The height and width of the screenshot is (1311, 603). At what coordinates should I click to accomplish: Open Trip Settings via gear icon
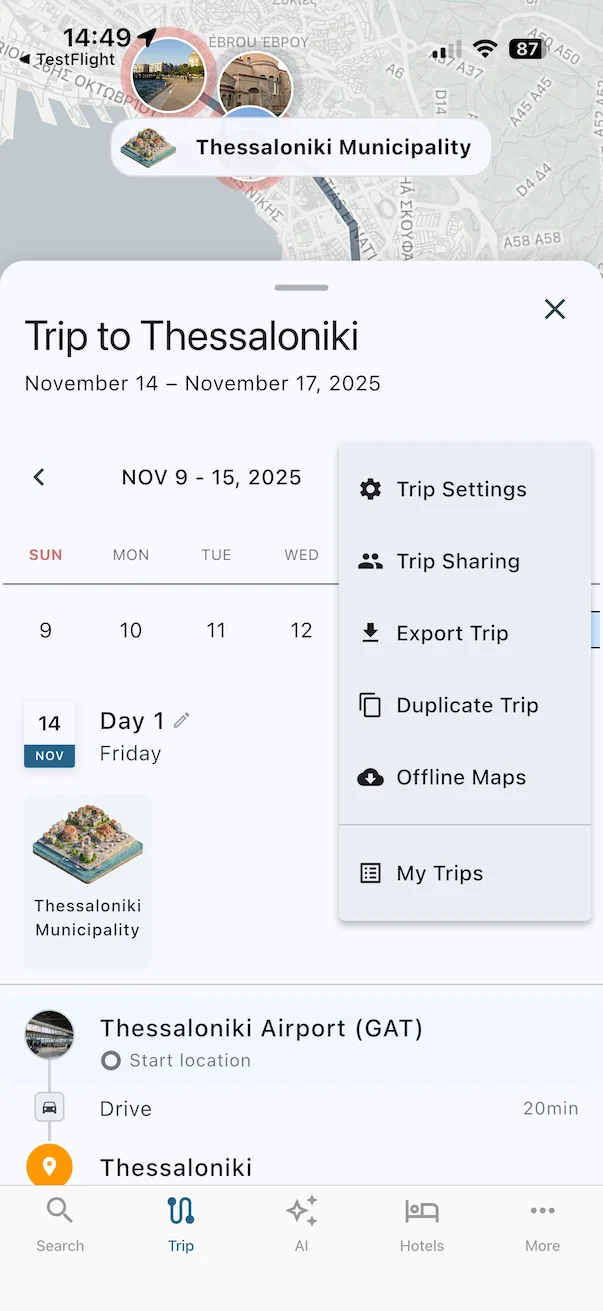pos(370,489)
